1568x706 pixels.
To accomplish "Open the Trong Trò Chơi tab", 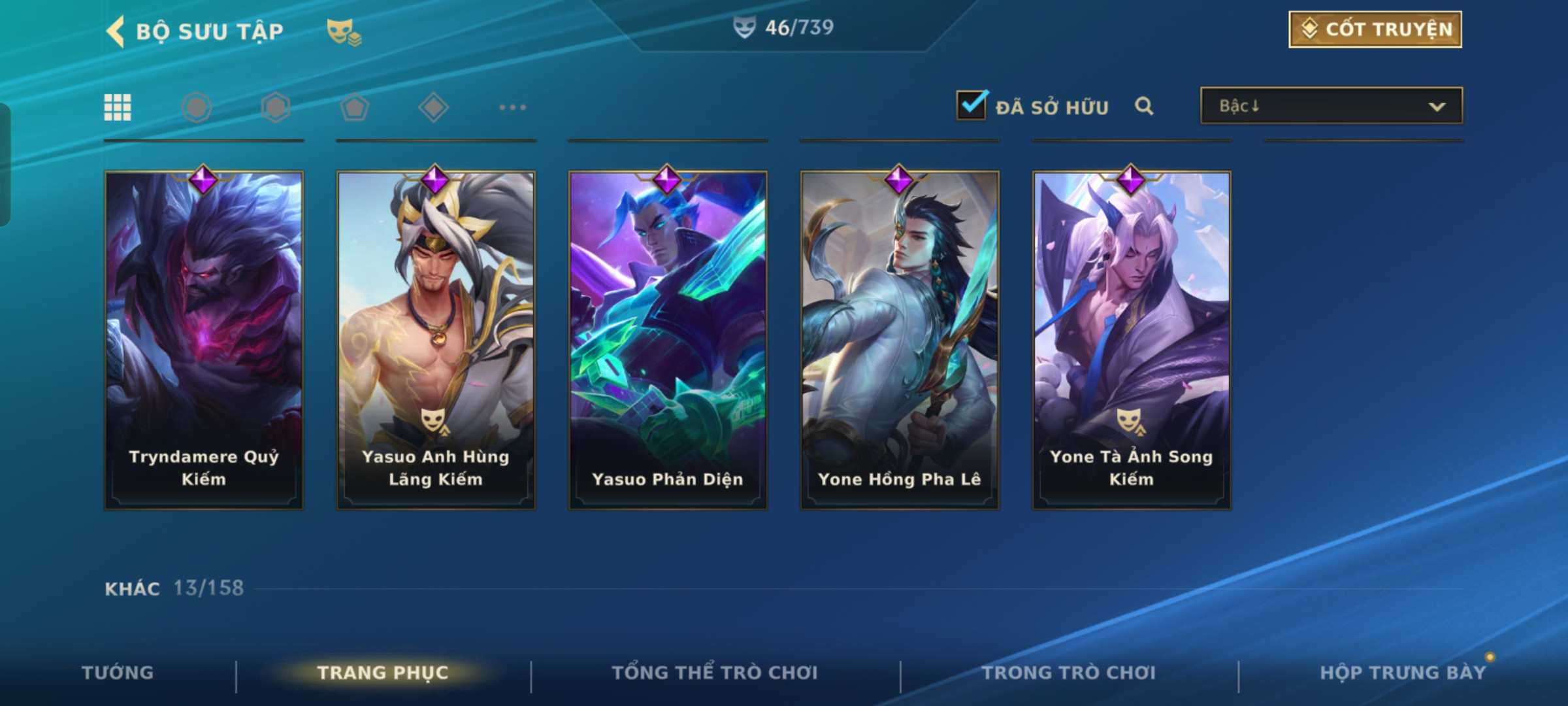I will pyautogui.click(x=1069, y=673).
